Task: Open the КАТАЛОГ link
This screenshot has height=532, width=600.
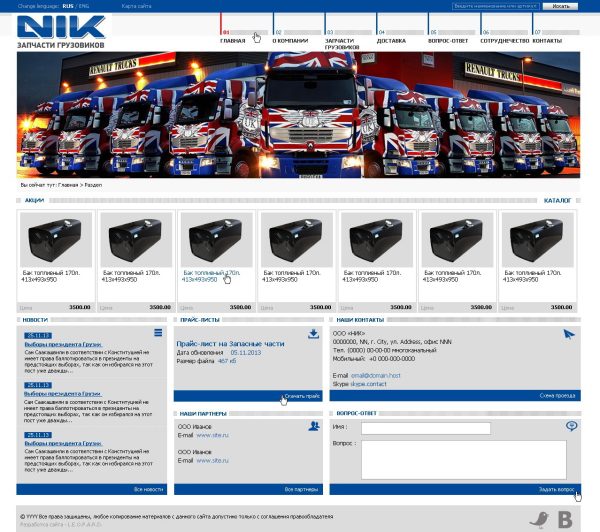Action: (557, 200)
